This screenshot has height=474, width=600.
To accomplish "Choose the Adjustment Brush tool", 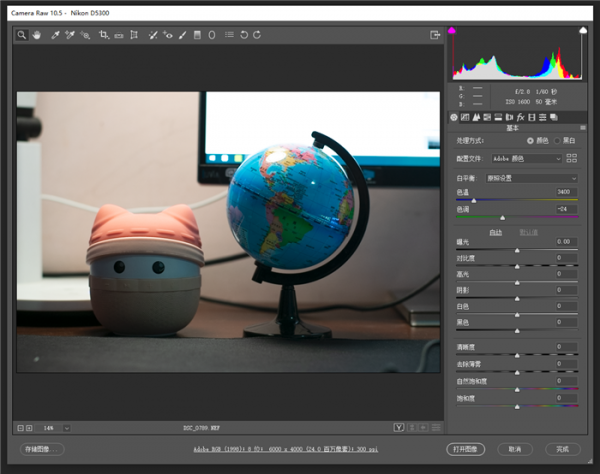I will coord(182,35).
